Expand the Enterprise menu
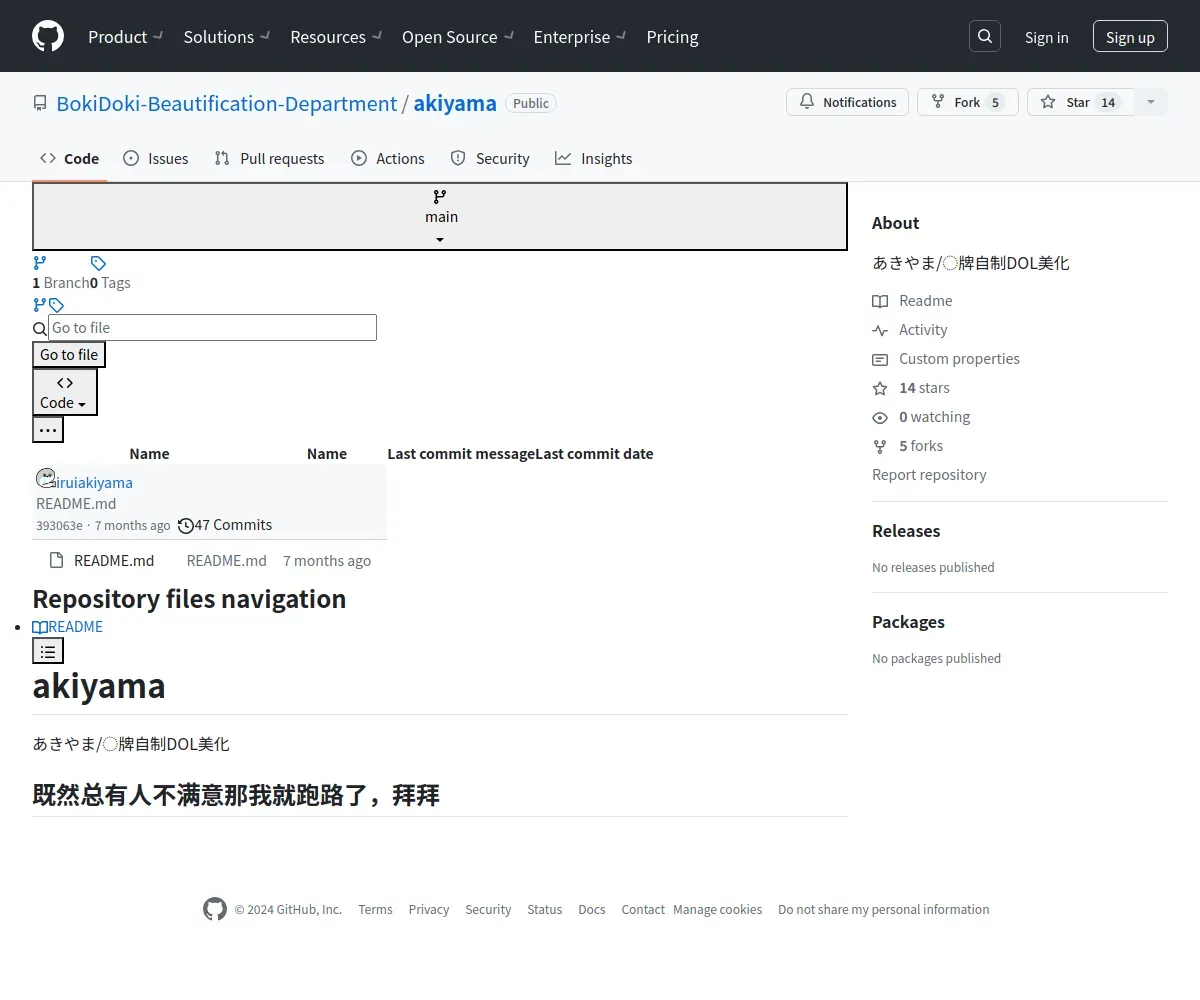This screenshot has height=1000, width=1200. click(x=580, y=37)
